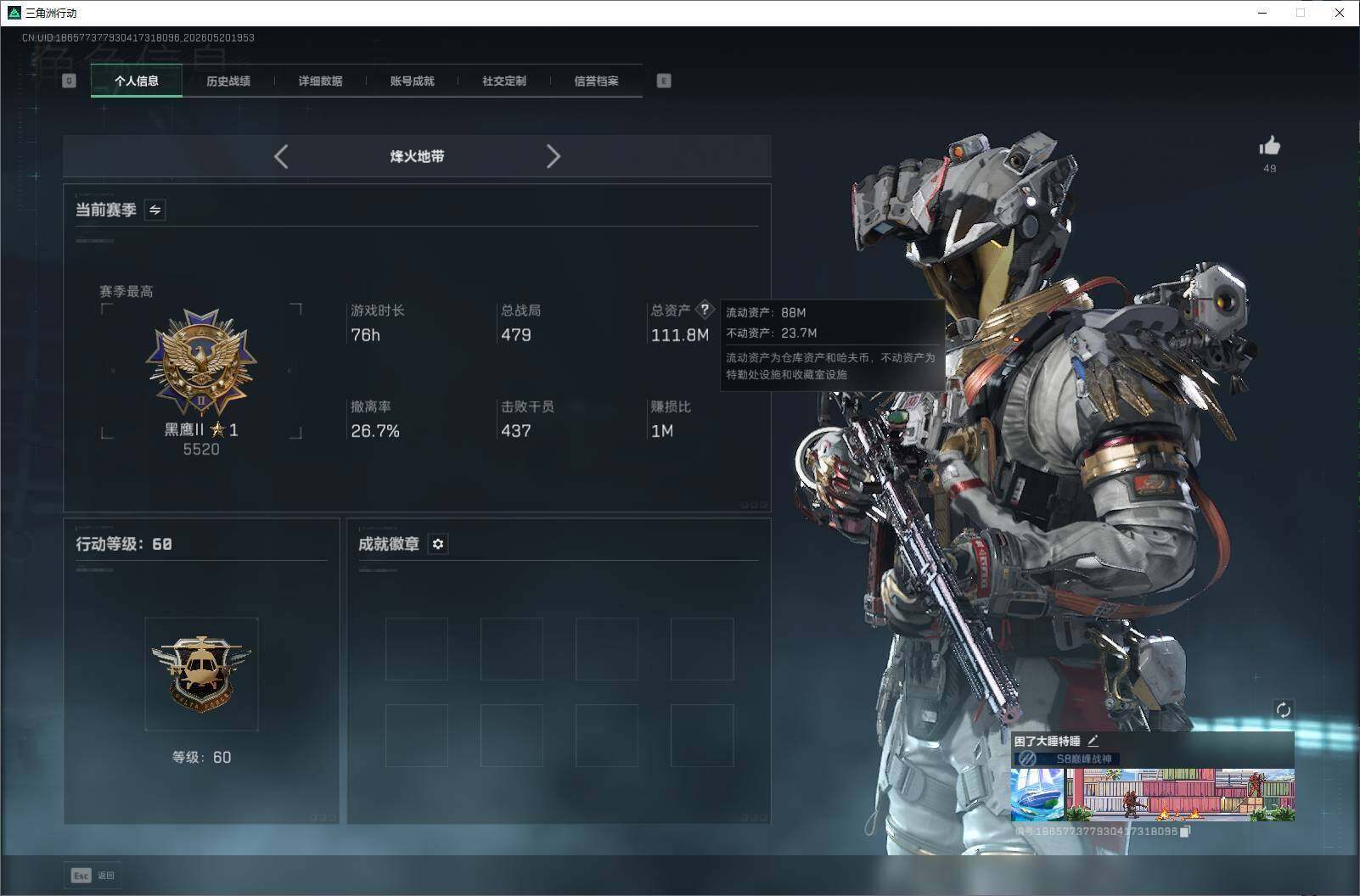Click the 总战局 479 value
The height and width of the screenshot is (896, 1360).
pos(516,335)
